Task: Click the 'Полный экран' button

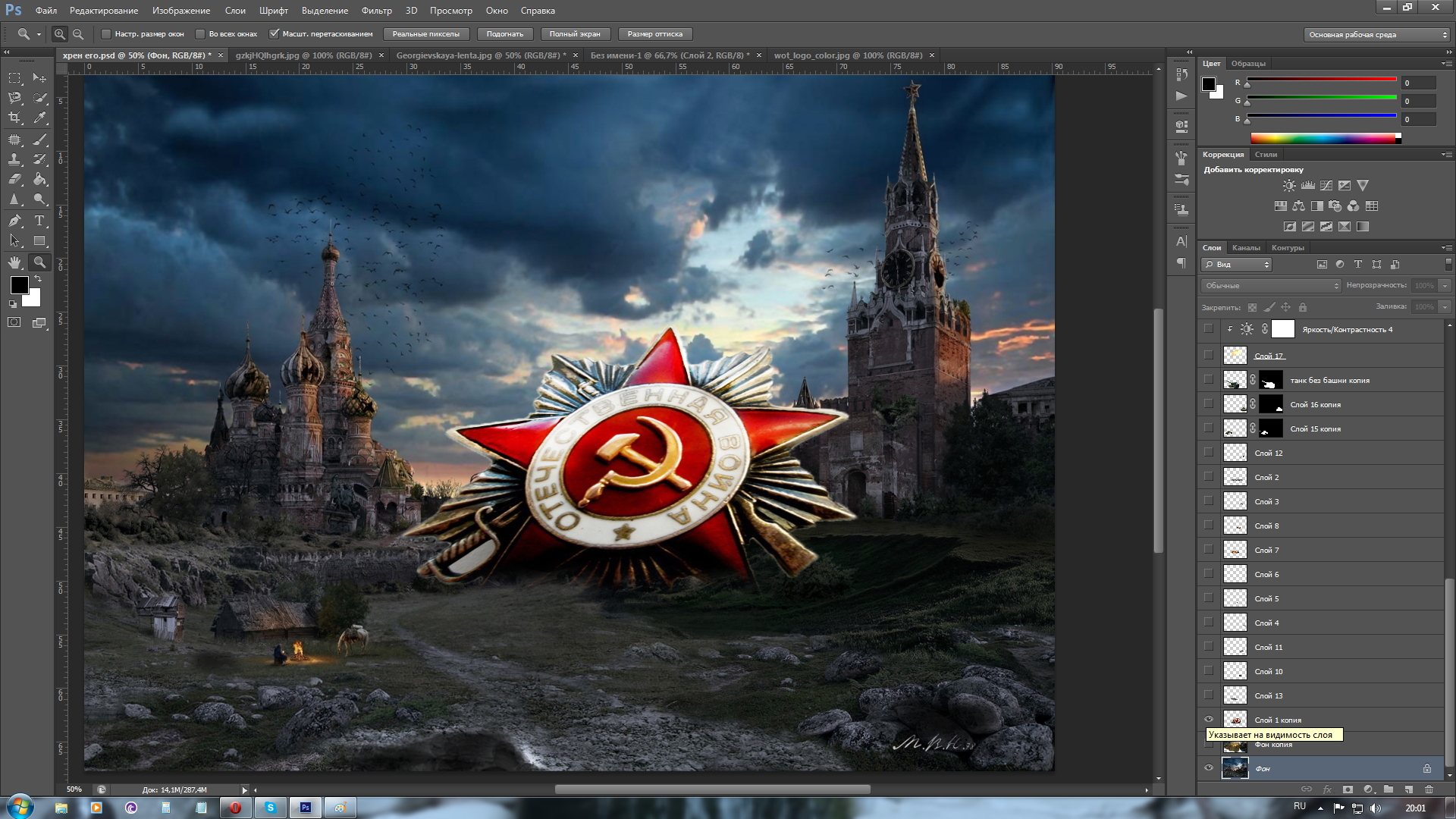Action: (x=575, y=34)
